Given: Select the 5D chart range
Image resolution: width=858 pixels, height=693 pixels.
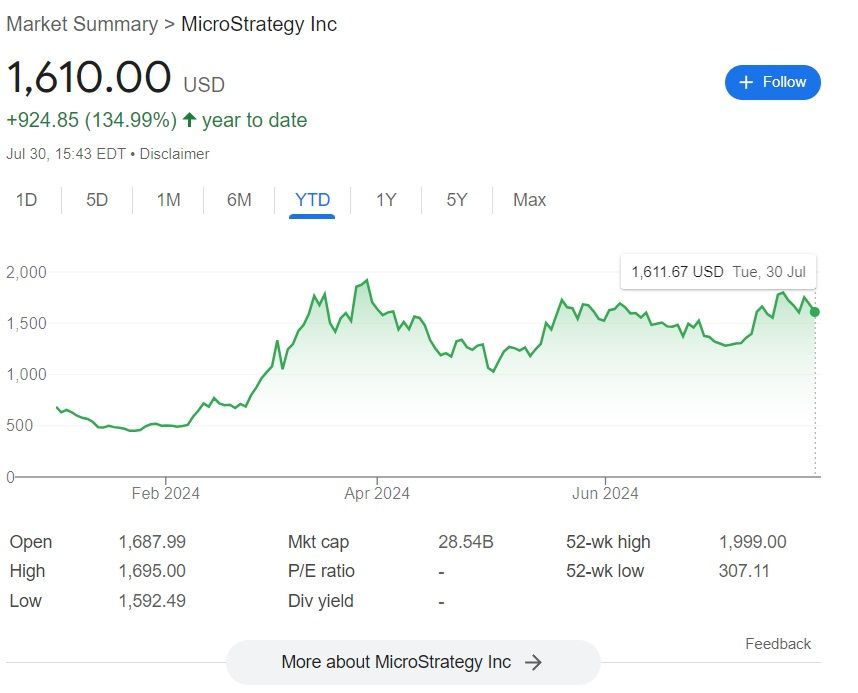Looking at the screenshot, I should pyautogui.click(x=97, y=200).
